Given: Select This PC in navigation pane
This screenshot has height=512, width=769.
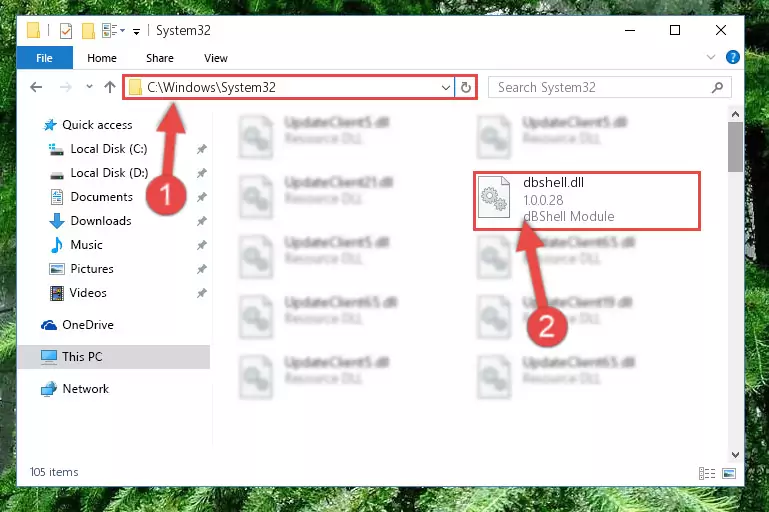Looking at the screenshot, I should click(x=113, y=357).
